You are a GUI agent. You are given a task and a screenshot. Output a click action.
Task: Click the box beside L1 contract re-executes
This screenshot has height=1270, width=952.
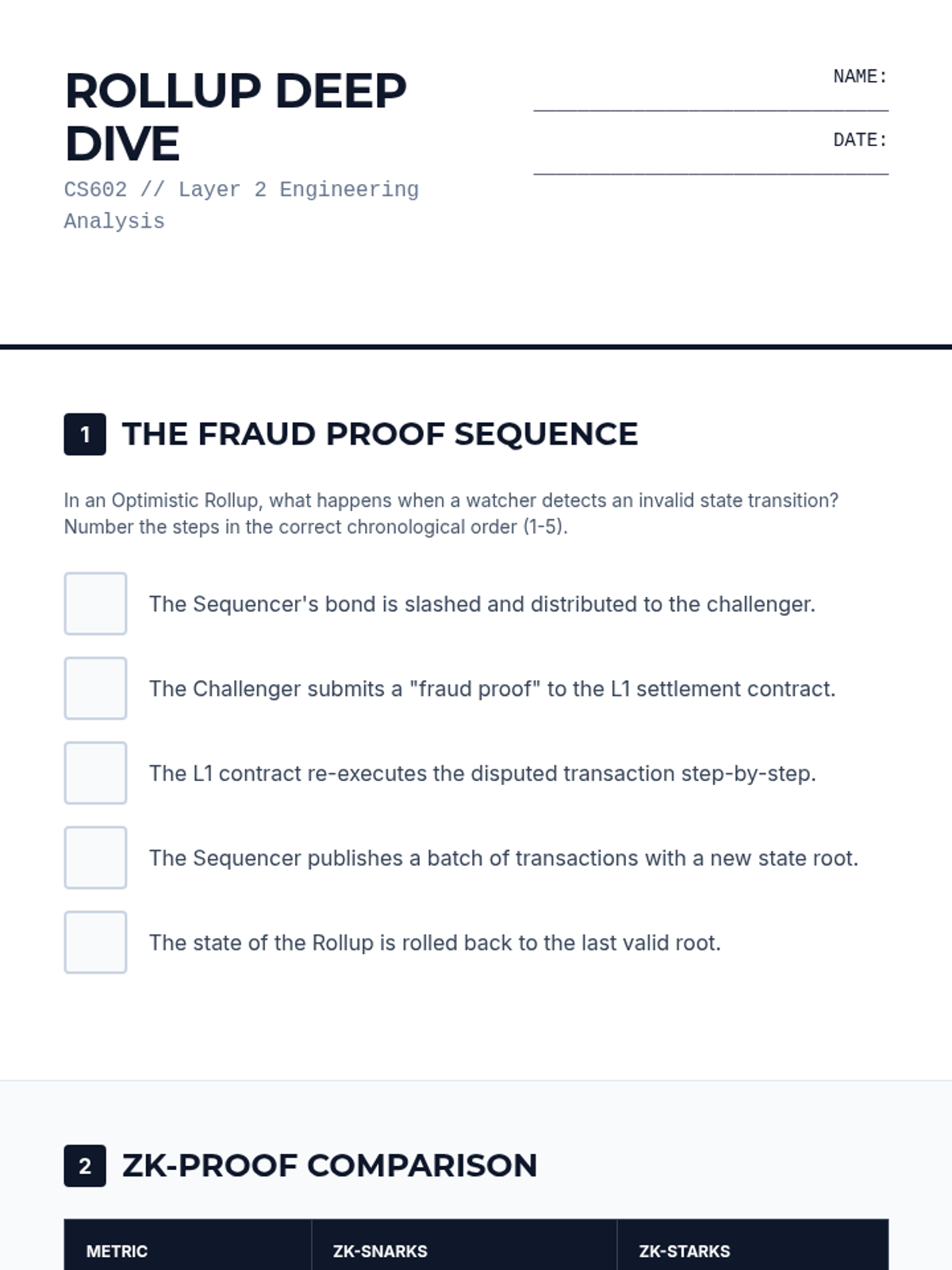pos(95,773)
